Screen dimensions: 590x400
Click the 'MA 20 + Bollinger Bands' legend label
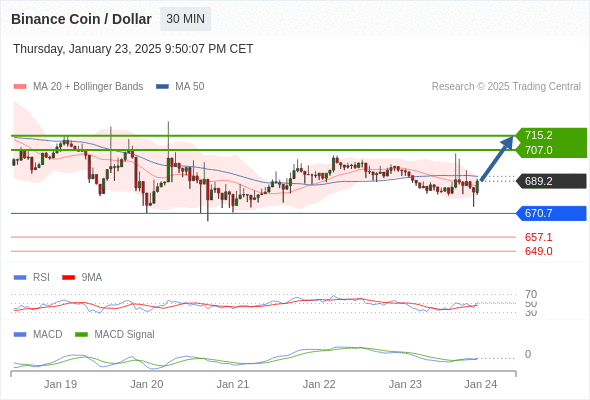coord(88,87)
